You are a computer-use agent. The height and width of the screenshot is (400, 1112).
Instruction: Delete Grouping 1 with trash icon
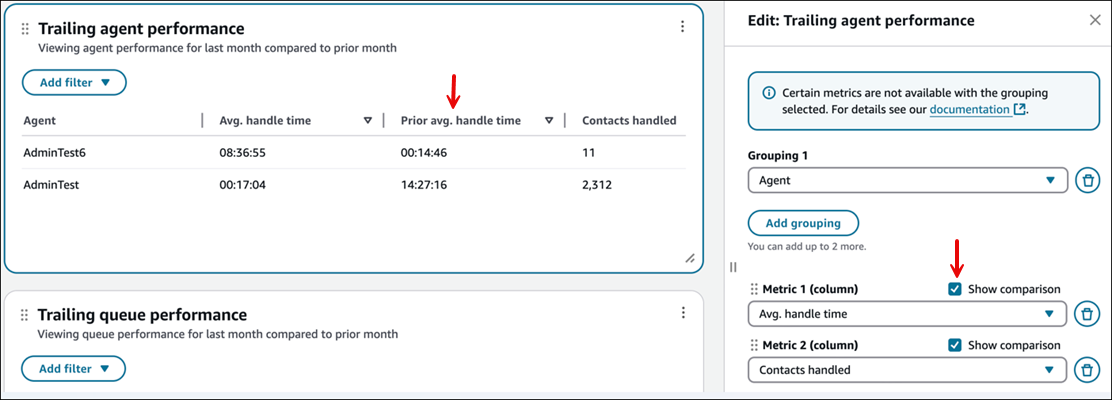coord(1086,181)
